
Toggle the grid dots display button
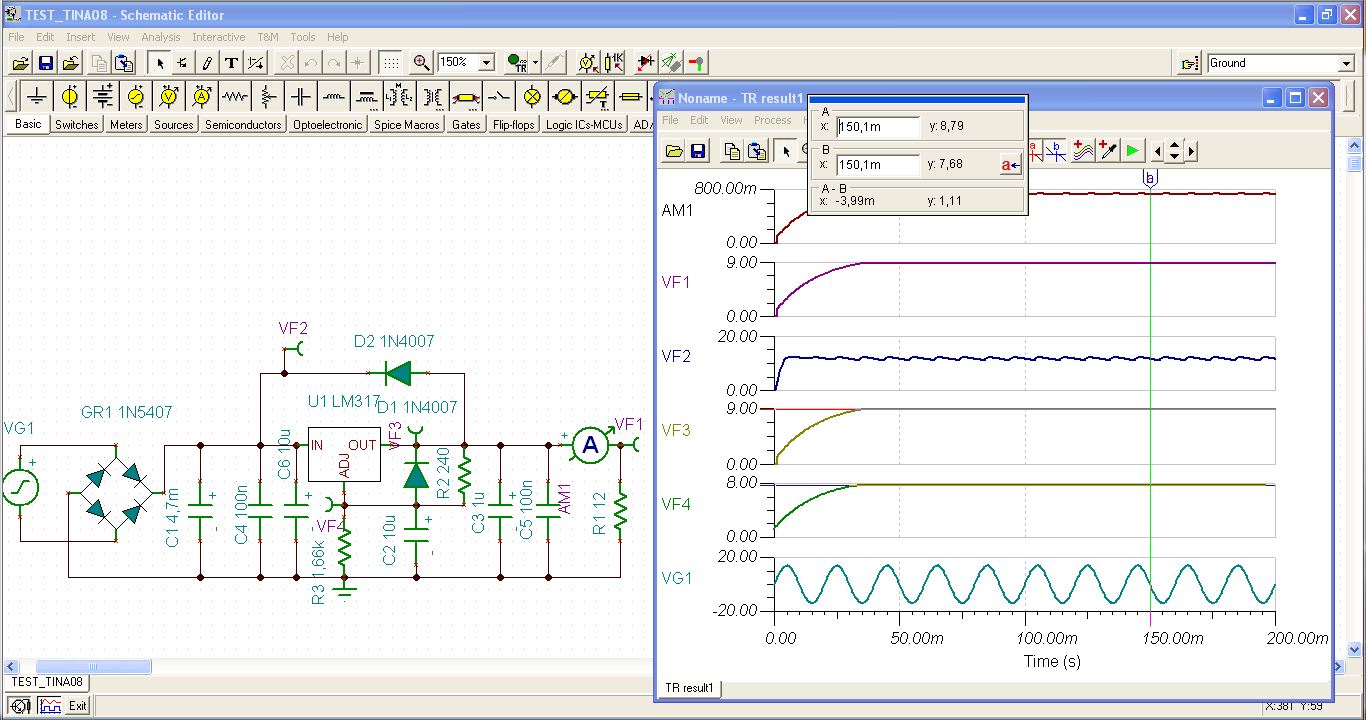[x=391, y=63]
